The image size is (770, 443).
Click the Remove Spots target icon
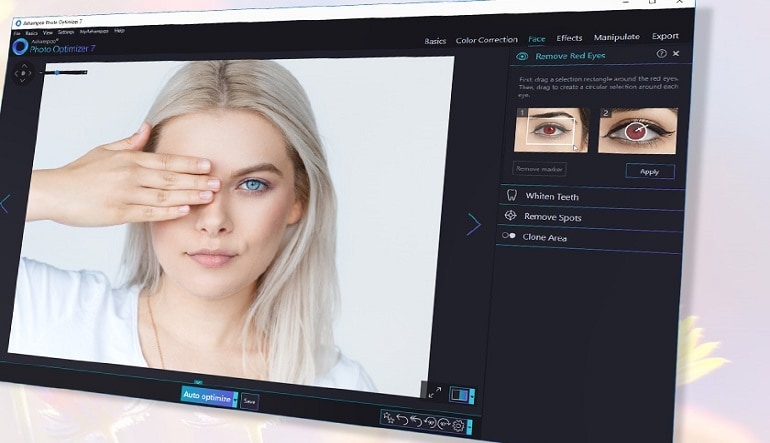(x=511, y=216)
